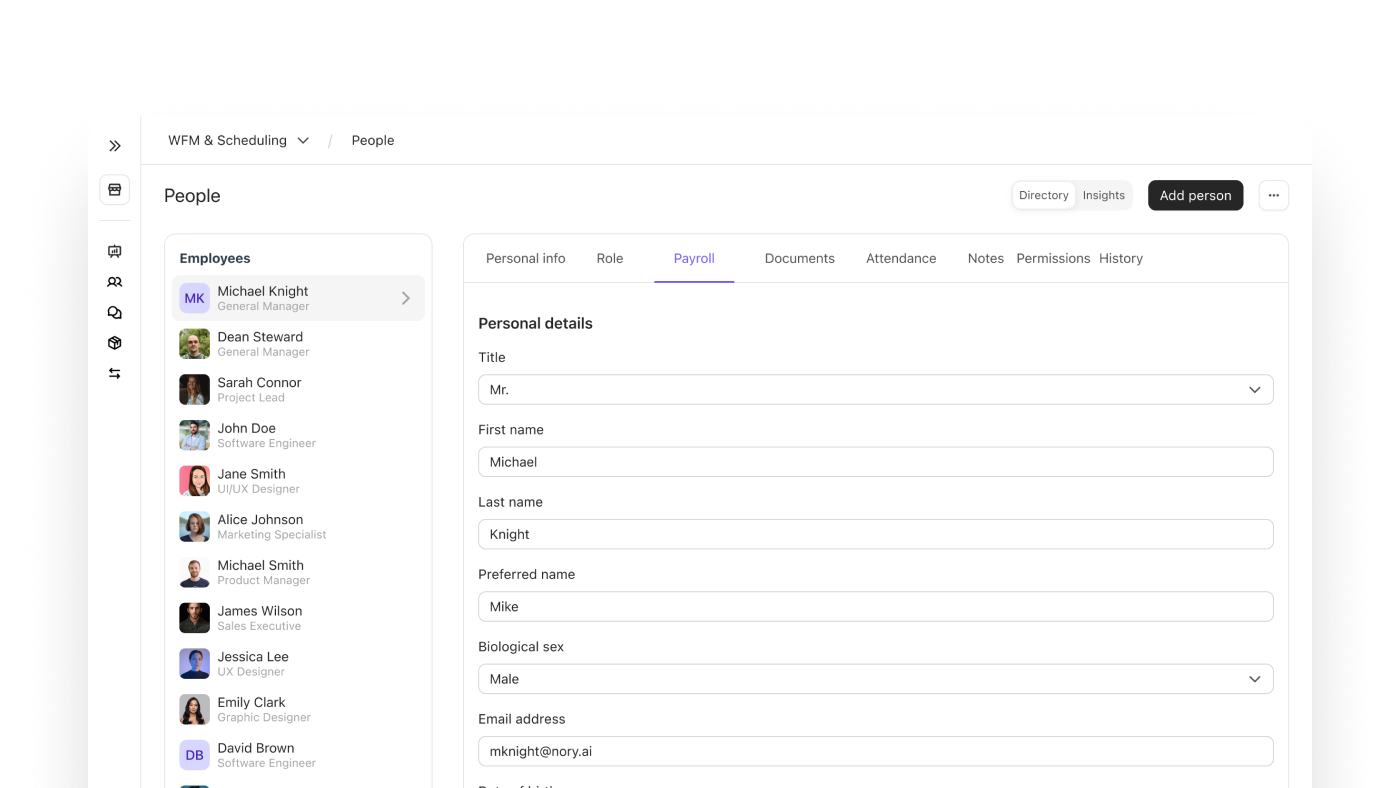Image resolution: width=1400 pixels, height=788 pixels.
Task: Open the inventory box icon in sidebar
Action: [x=115, y=343]
